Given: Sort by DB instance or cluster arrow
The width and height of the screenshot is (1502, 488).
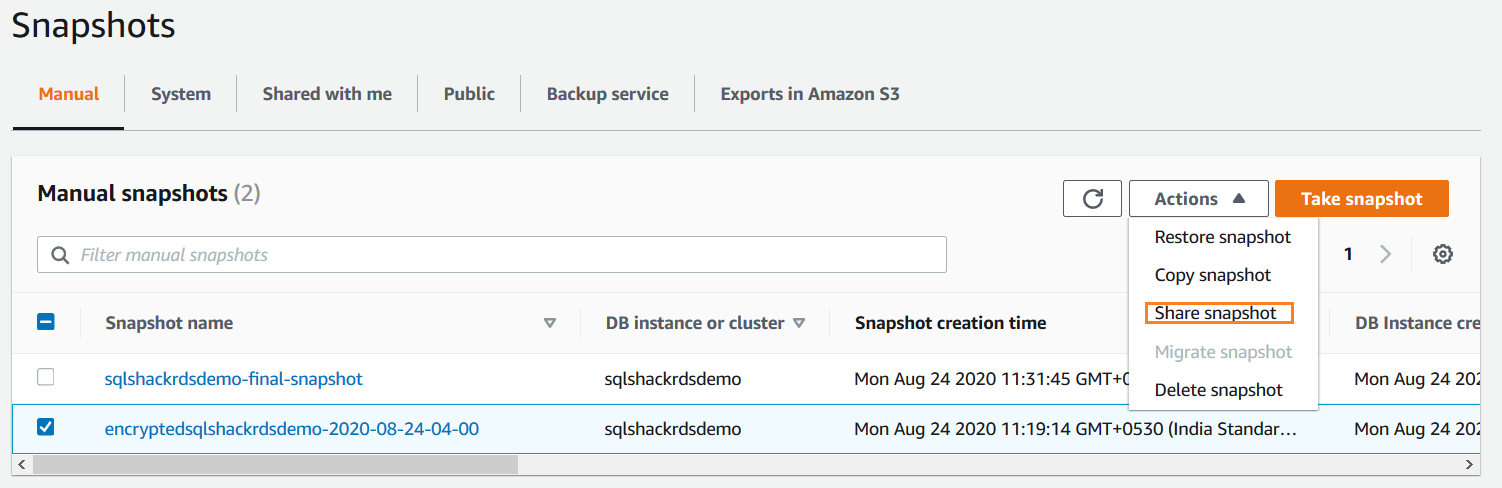Looking at the screenshot, I should pyautogui.click(x=798, y=323).
